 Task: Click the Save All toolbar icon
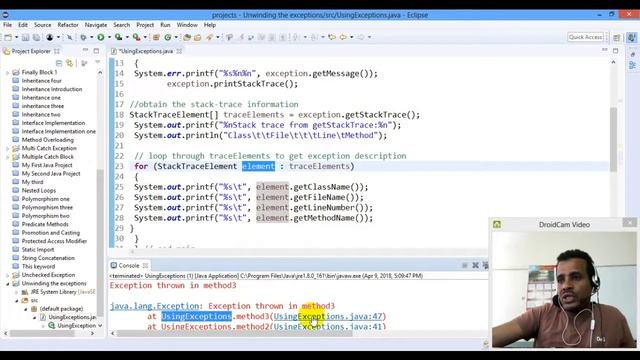click(x=36, y=37)
